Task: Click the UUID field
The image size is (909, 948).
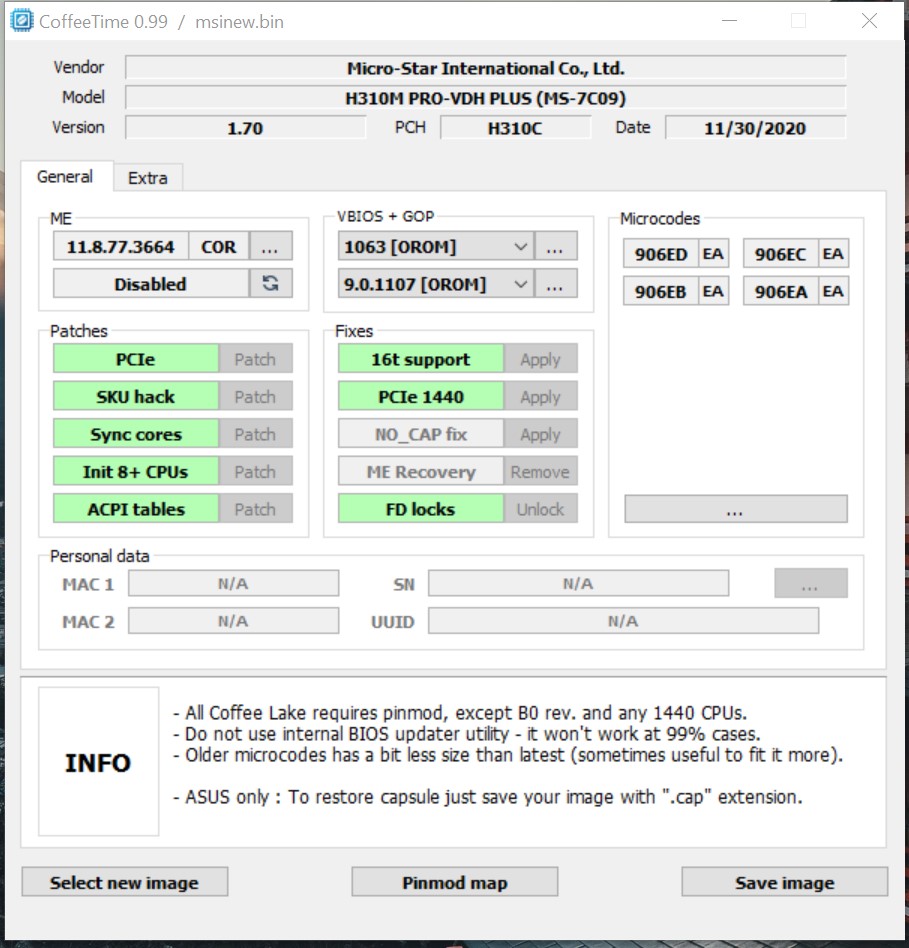Action: (623, 621)
